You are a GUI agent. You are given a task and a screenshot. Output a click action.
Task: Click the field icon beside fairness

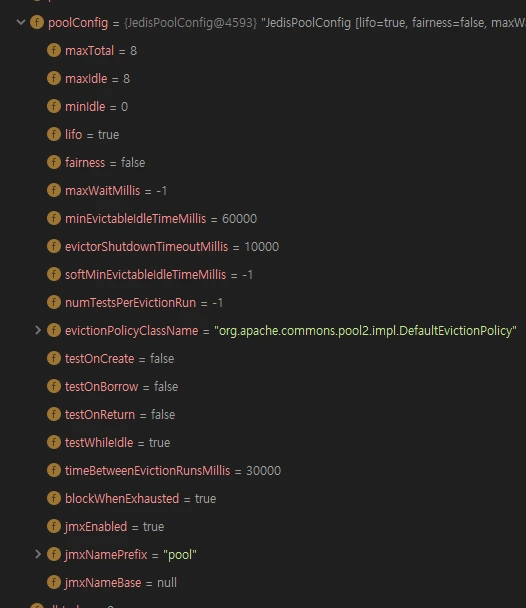[x=54, y=162]
